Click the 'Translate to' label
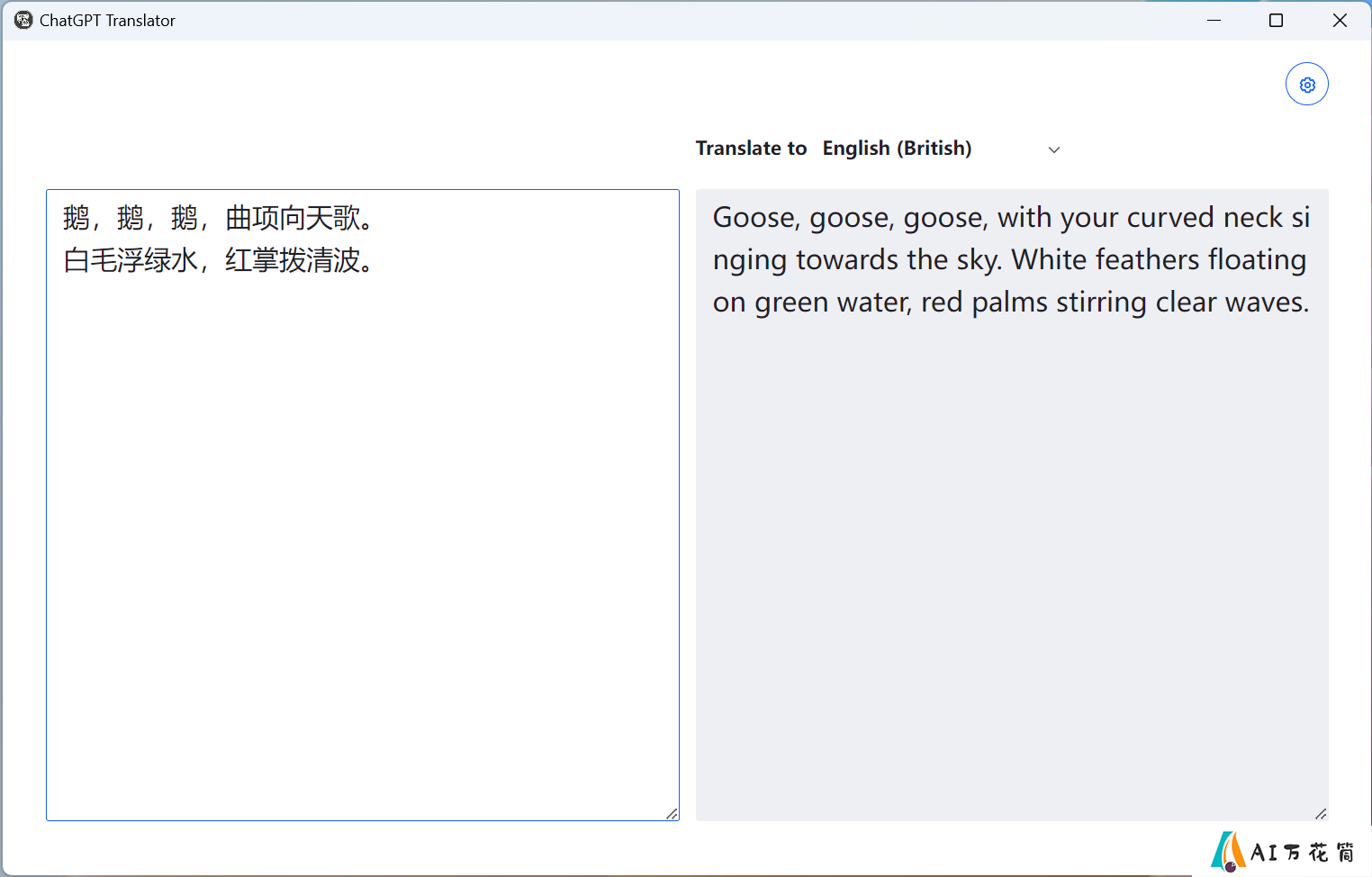Viewport: 1372px width, 877px height. [751, 149]
